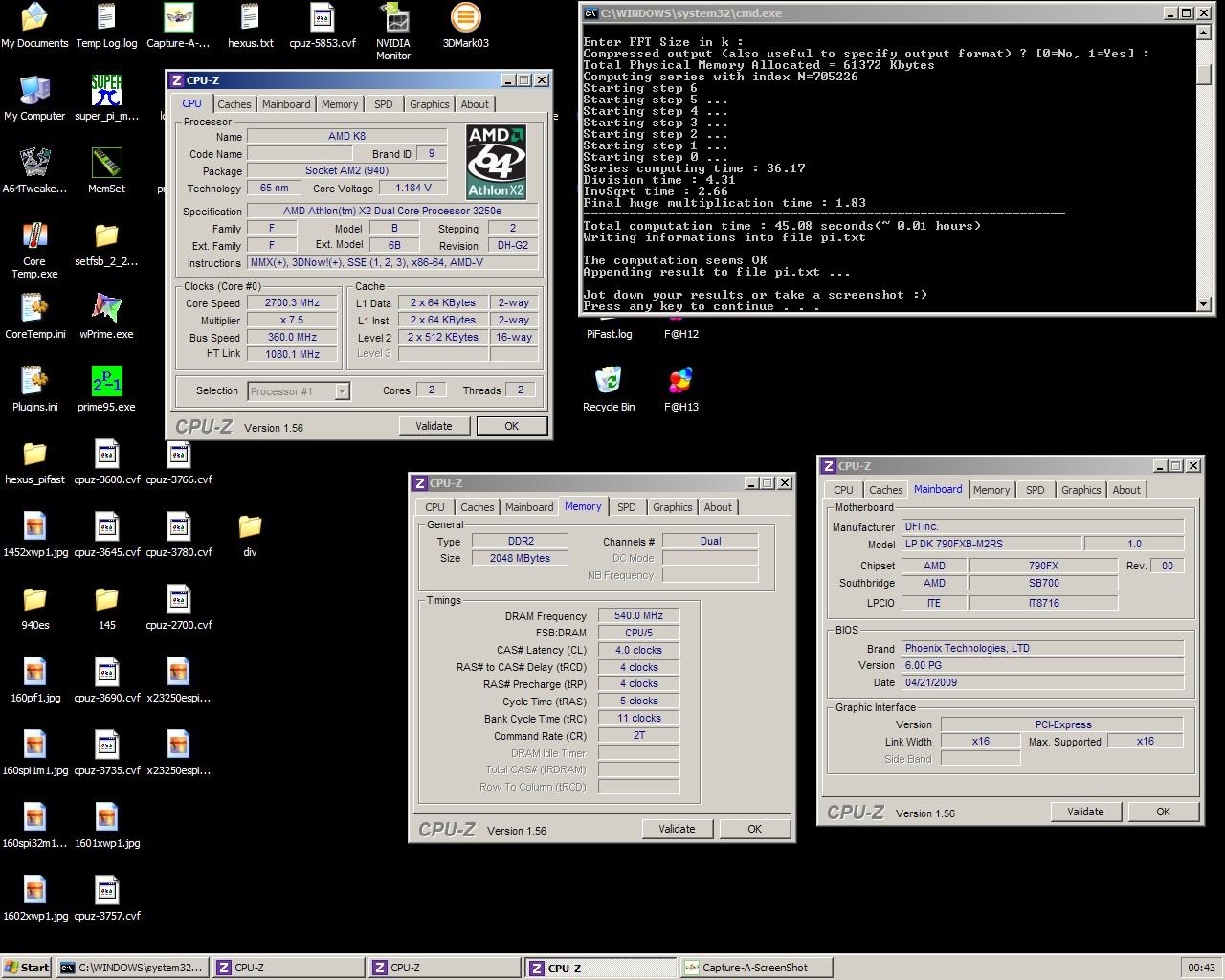Click the cmd.exe scrollbar down arrow

[x=1205, y=304]
